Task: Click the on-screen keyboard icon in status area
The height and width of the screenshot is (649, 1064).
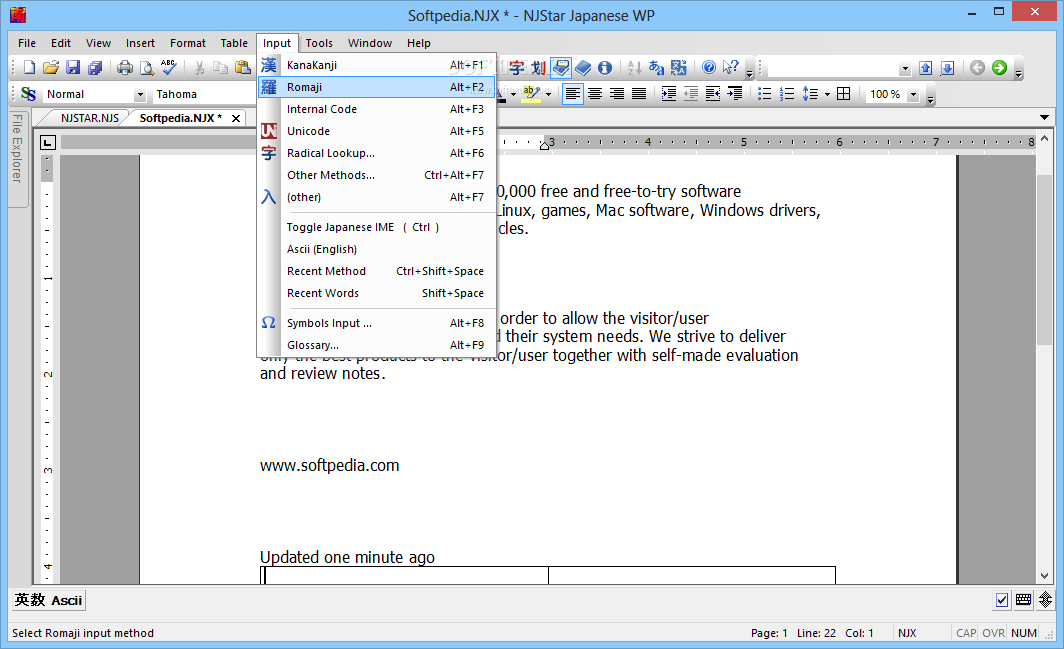Action: pos(1023,599)
